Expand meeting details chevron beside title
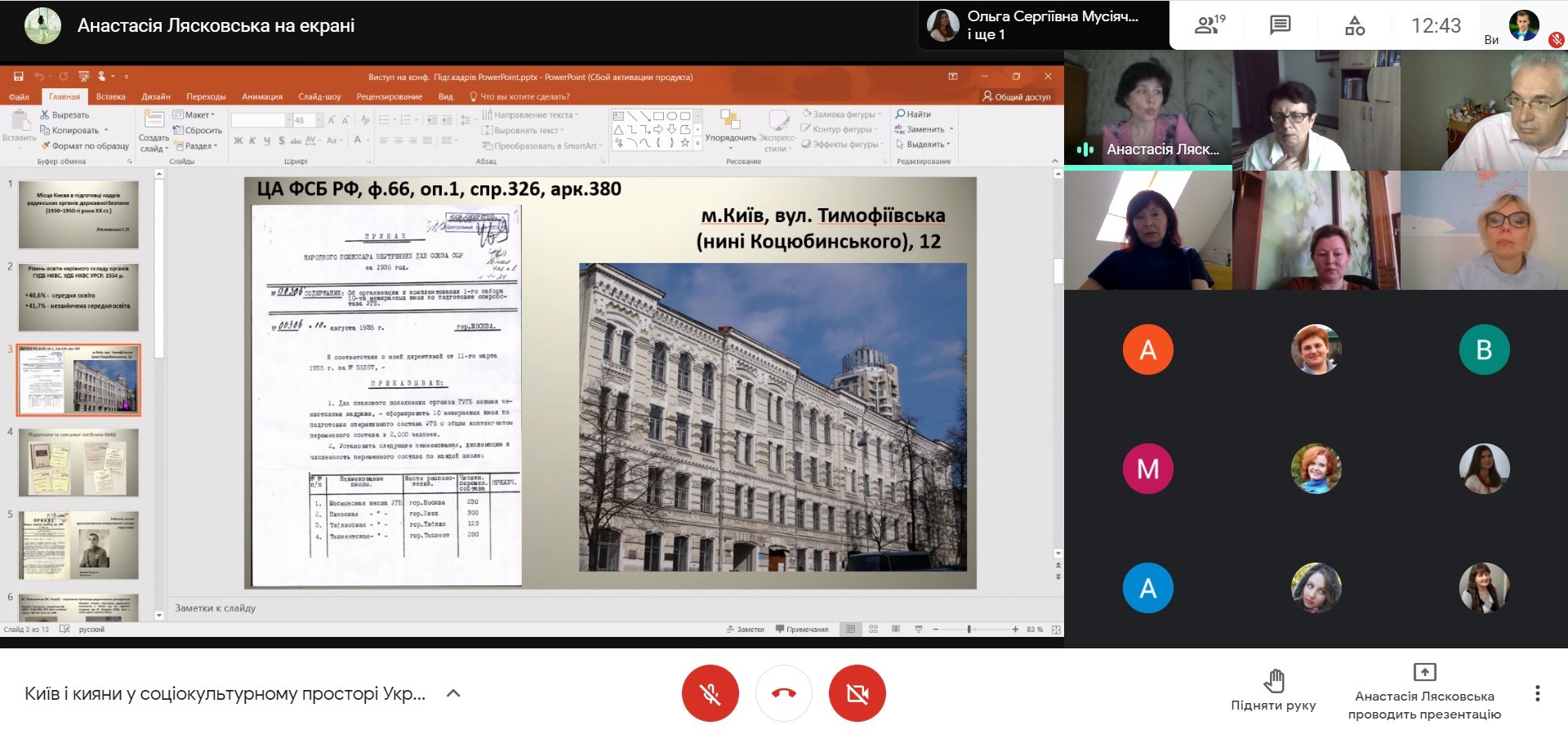1568x730 pixels. tap(454, 693)
